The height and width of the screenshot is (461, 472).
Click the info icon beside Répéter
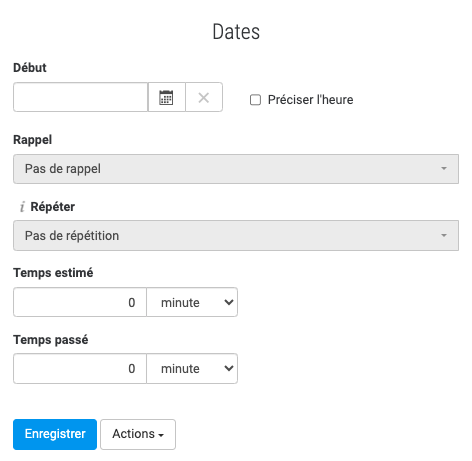22,207
